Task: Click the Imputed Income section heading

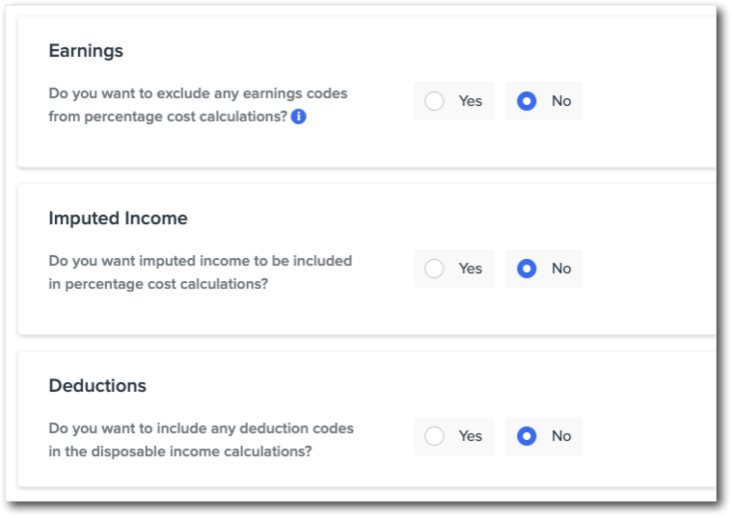Action: coord(118,218)
